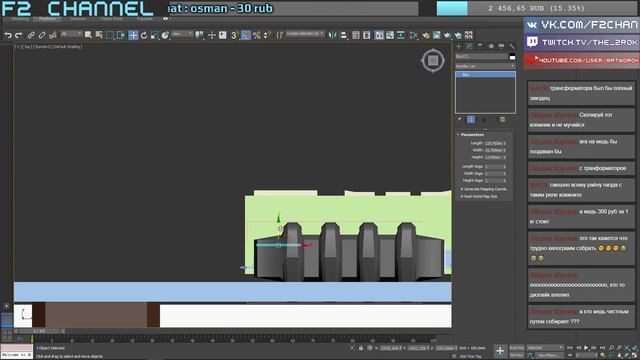Toggle the Spinner Snap button
This screenshot has height=360, width=640.
[267, 36]
